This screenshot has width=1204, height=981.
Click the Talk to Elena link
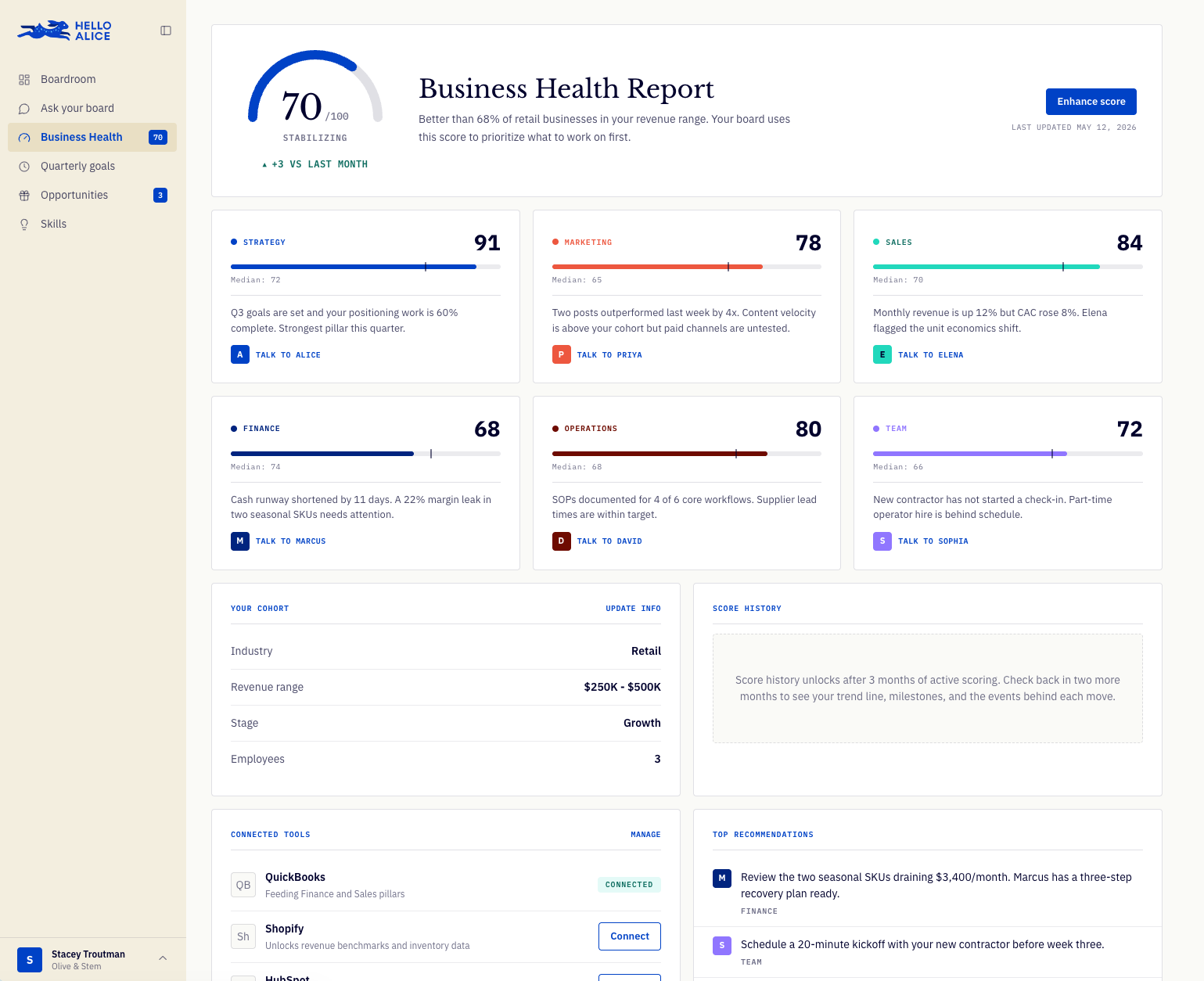930,355
